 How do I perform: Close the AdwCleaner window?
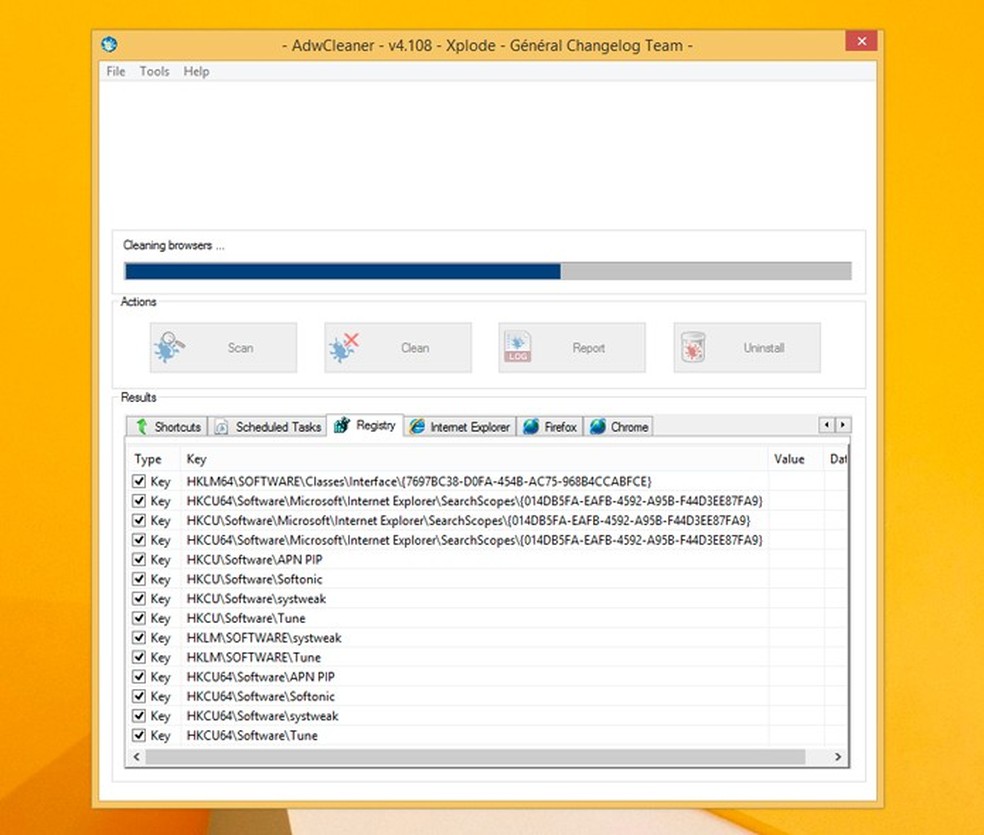click(x=861, y=41)
